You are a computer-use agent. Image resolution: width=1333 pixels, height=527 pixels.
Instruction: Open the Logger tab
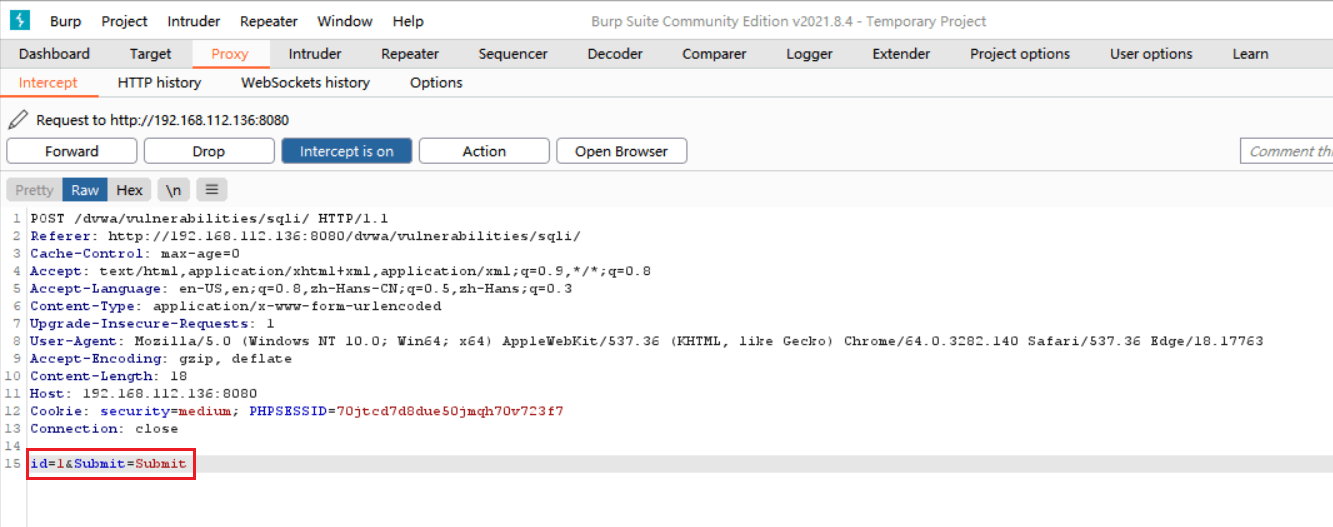[x=809, y=54]
